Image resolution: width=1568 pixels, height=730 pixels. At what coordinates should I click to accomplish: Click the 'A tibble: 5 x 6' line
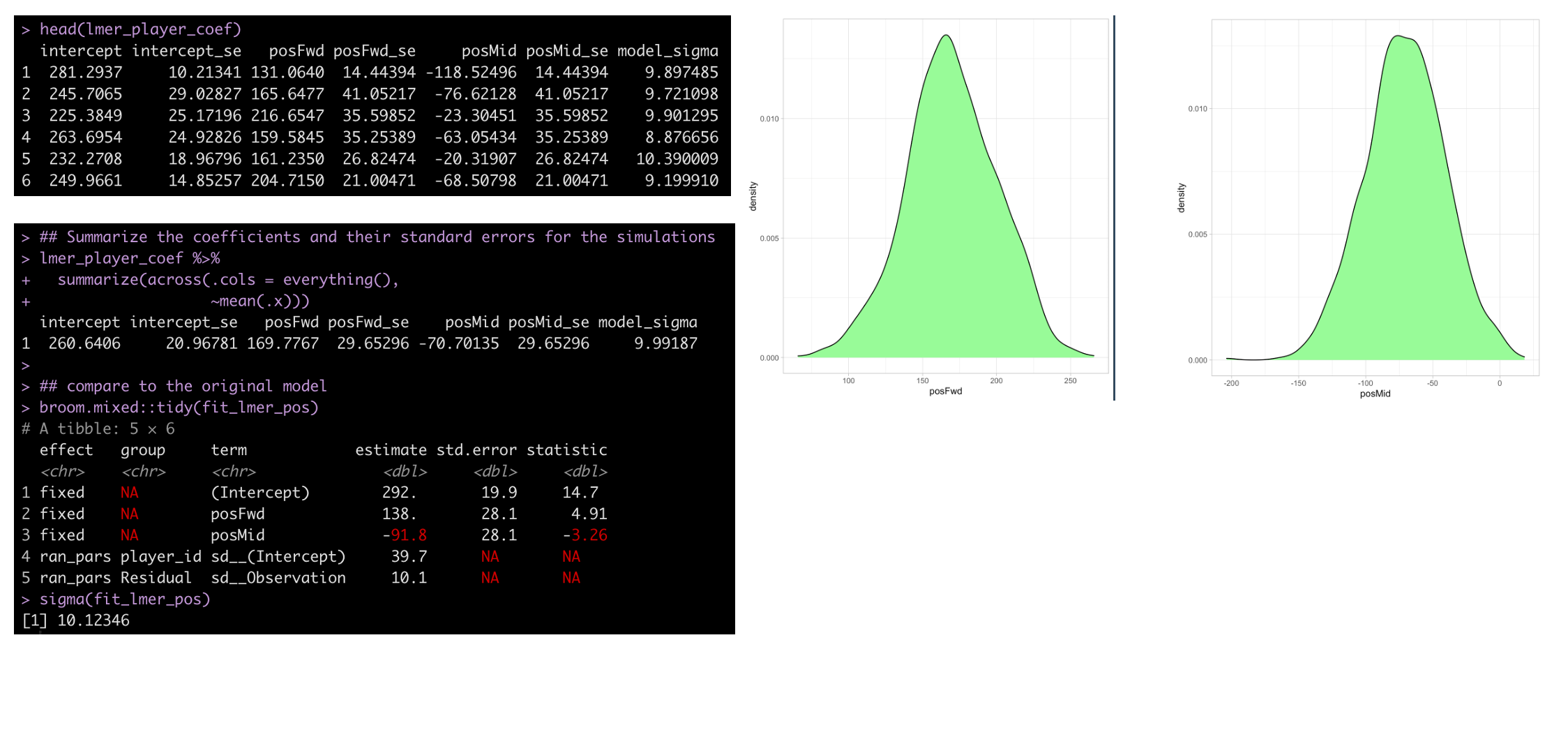click(98, 429)
